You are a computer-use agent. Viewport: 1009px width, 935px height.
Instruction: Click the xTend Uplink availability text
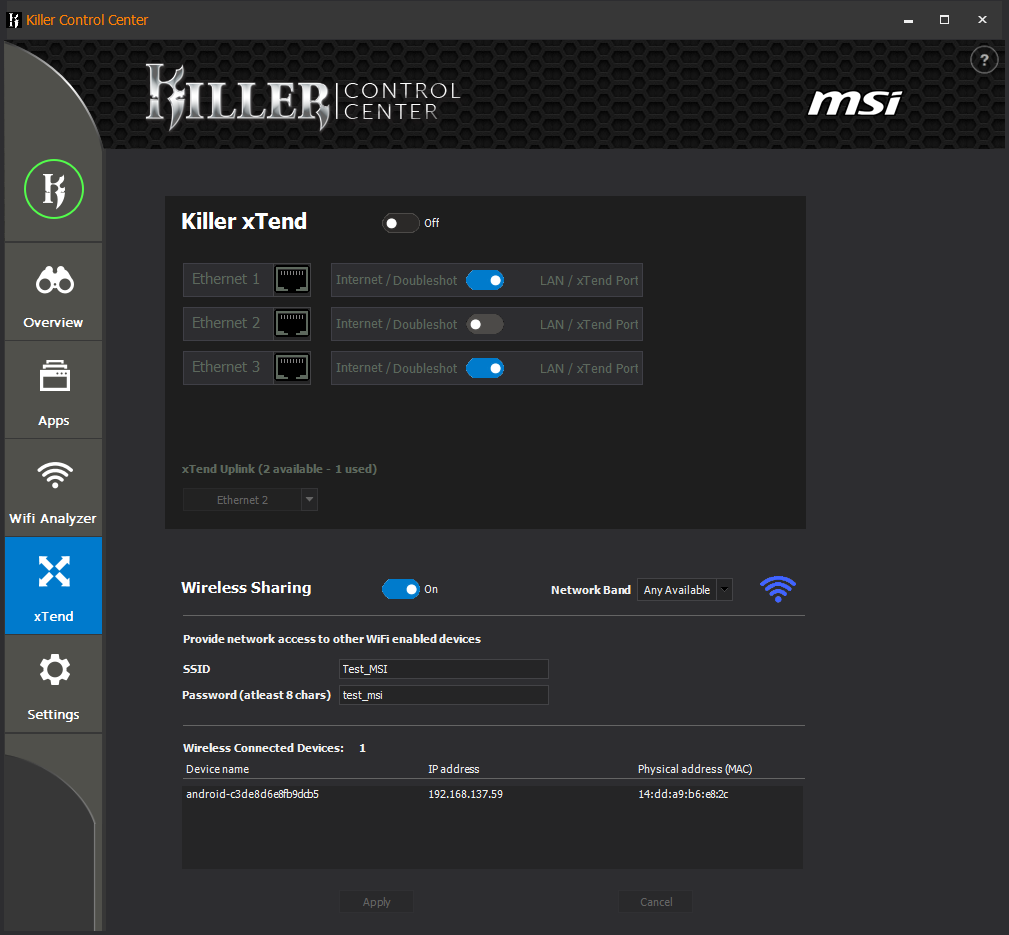tap(279, 469)
